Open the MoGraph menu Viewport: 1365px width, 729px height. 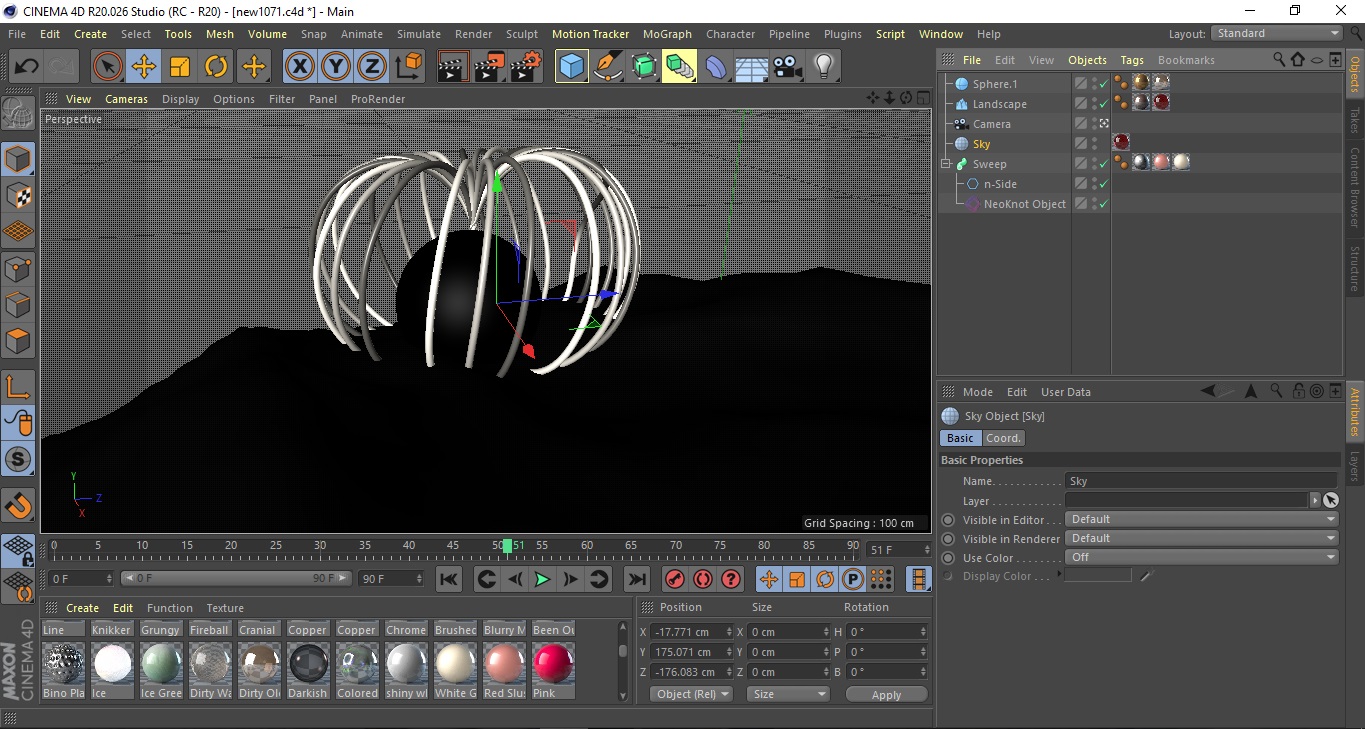click(667, 34)
